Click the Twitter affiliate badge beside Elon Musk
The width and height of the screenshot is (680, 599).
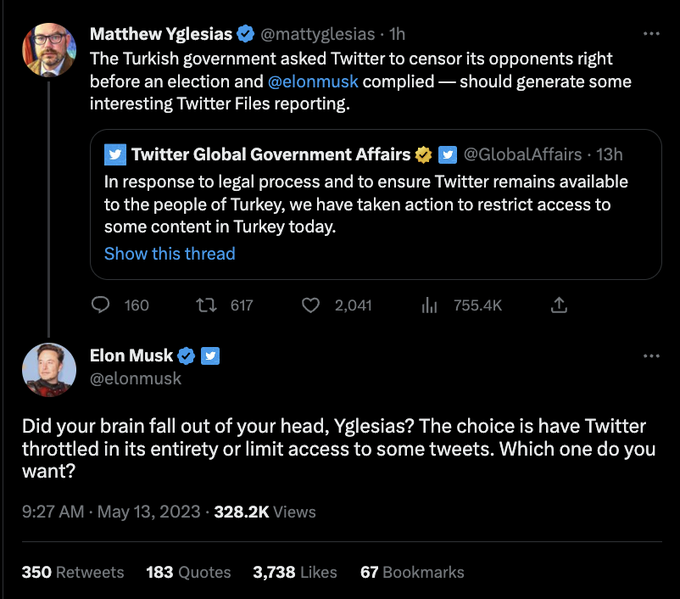[x=210, y=356]
